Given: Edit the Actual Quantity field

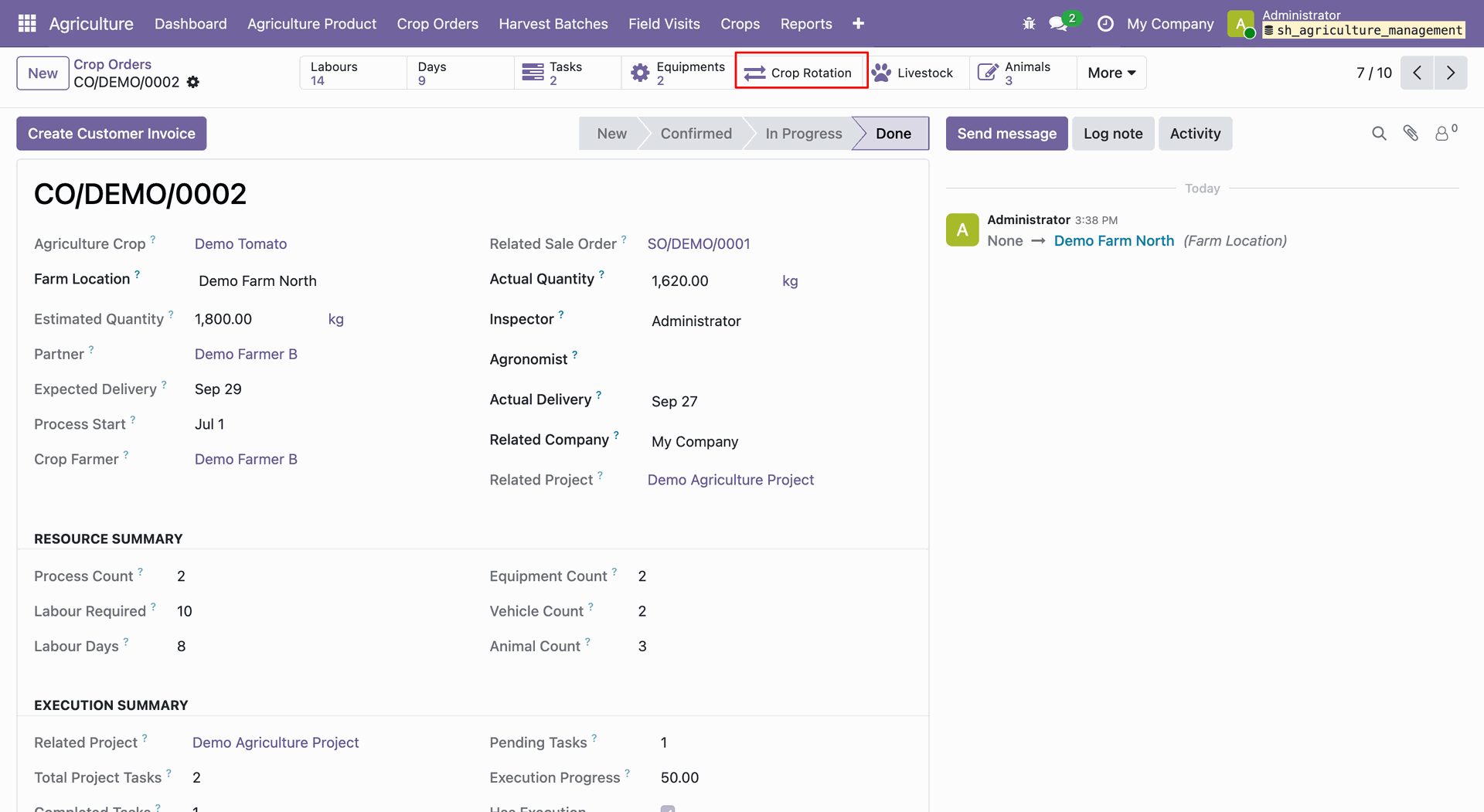Looking at the screenshot, I should tap(711, 281).
